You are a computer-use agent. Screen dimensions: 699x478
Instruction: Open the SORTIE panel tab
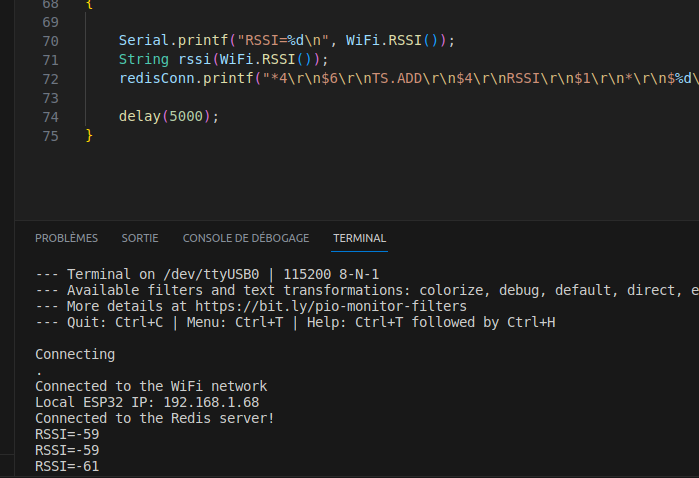140,238
